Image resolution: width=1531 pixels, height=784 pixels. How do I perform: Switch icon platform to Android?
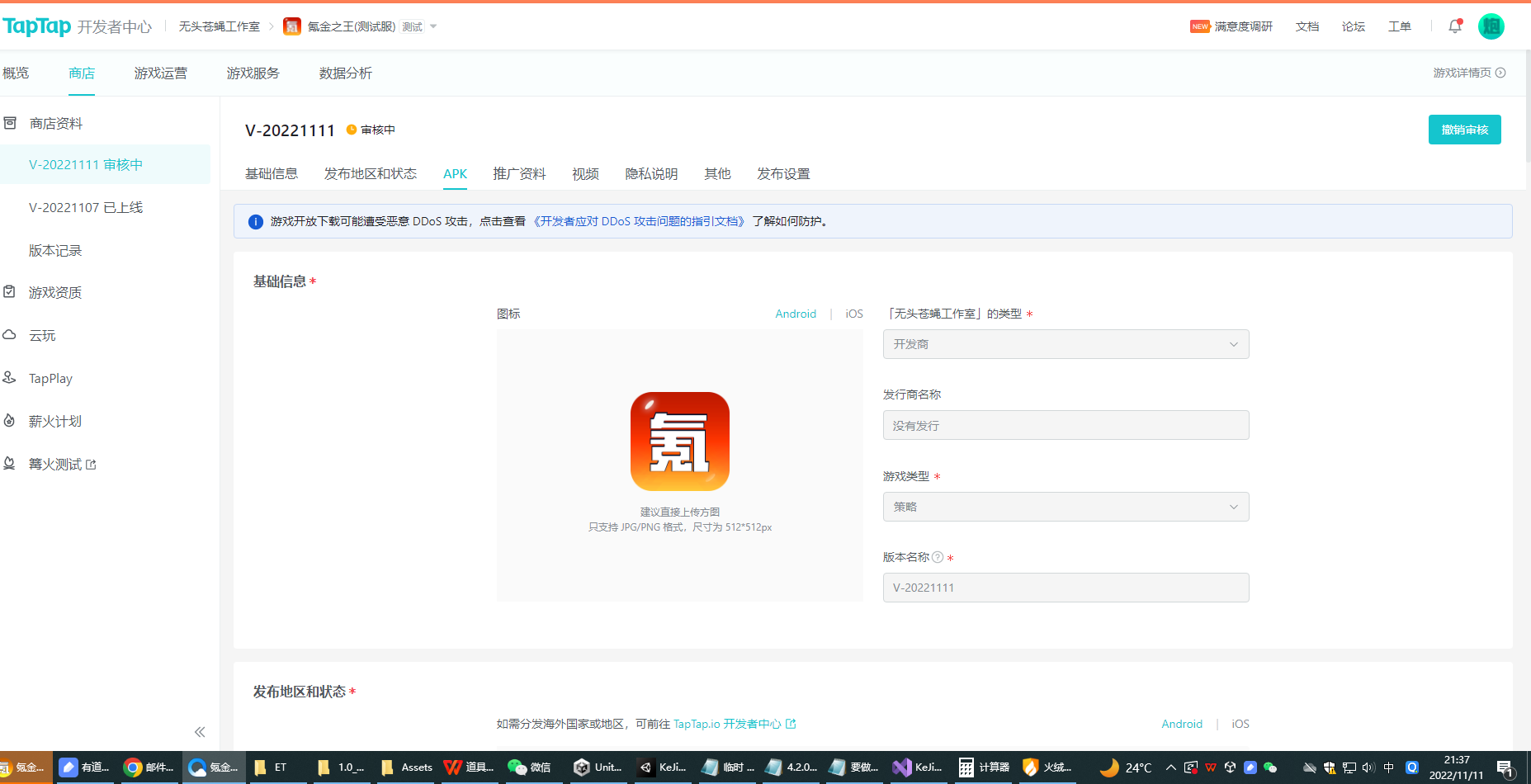[796, 314]
